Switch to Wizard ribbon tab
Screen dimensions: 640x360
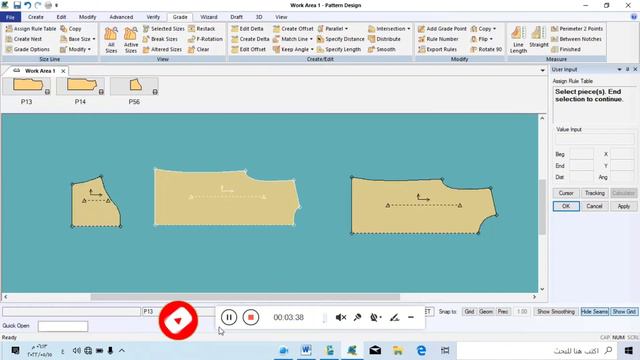click(209, 17)
